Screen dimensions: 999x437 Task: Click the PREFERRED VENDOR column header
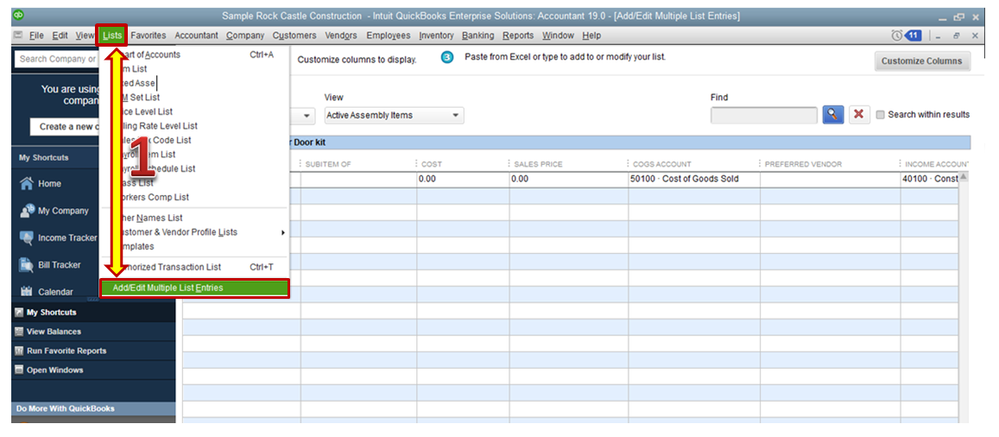[x=803, y=164]
